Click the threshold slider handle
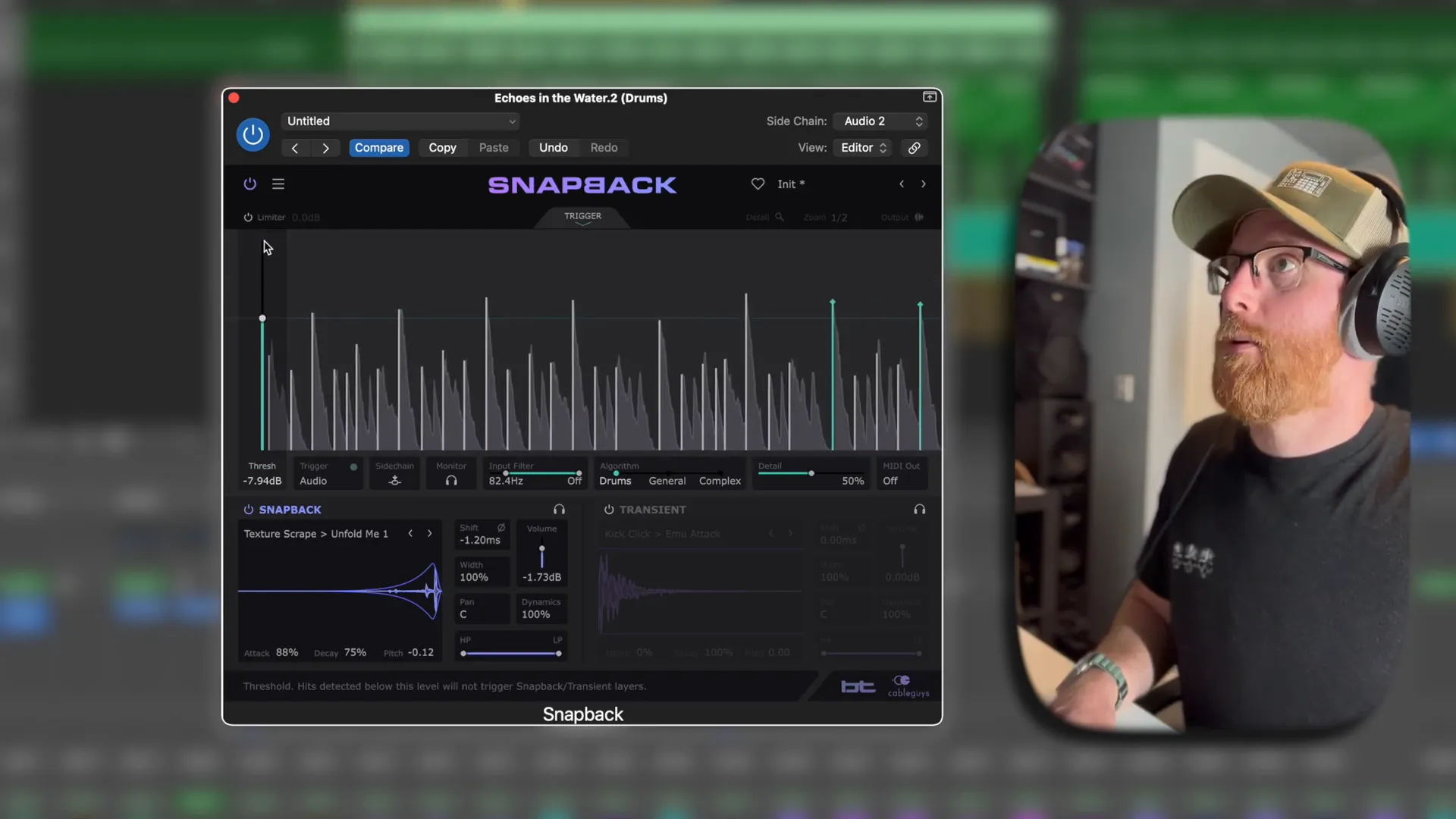The image size is (1456, 819). (262, 318)
